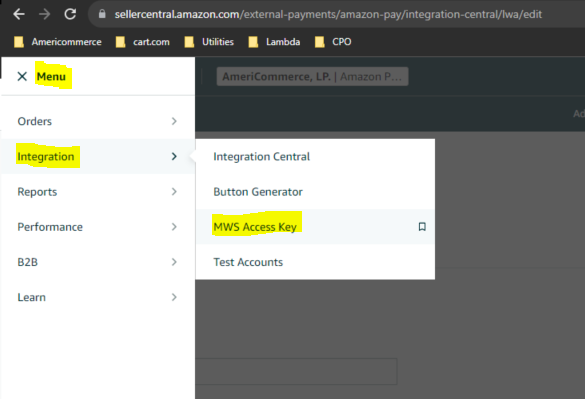585x399 pixels.
Task: Reload the page with the refresh icon
Action: [70, 15]
